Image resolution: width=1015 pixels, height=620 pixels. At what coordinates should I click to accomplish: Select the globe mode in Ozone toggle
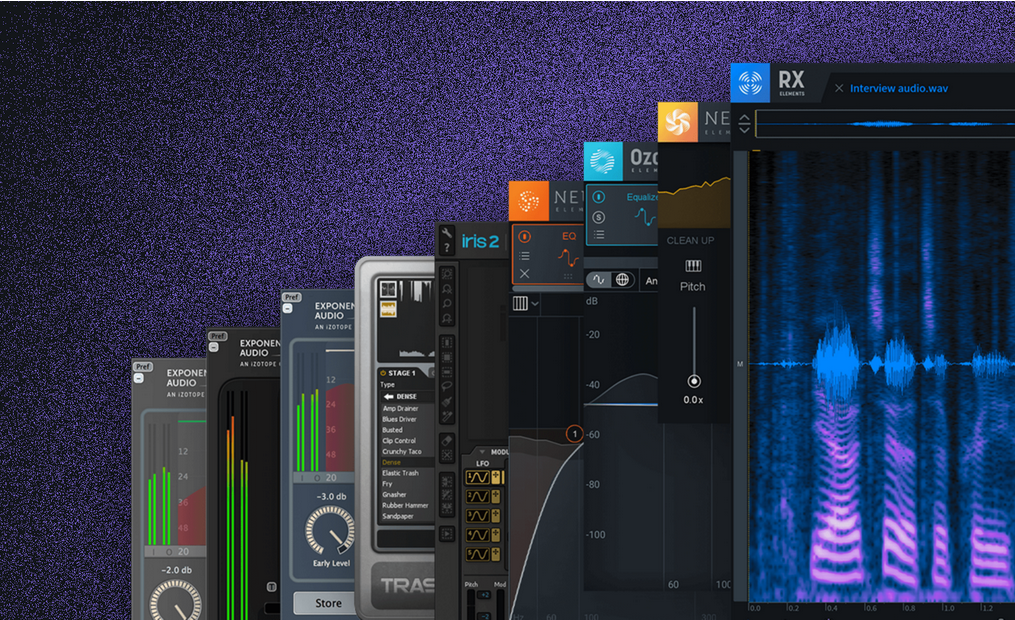622,280
